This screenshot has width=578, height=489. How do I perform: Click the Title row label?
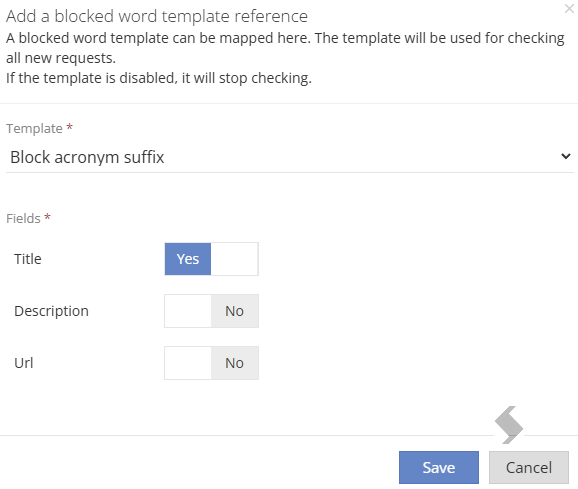pyautogui.click(x=28, y=259)
